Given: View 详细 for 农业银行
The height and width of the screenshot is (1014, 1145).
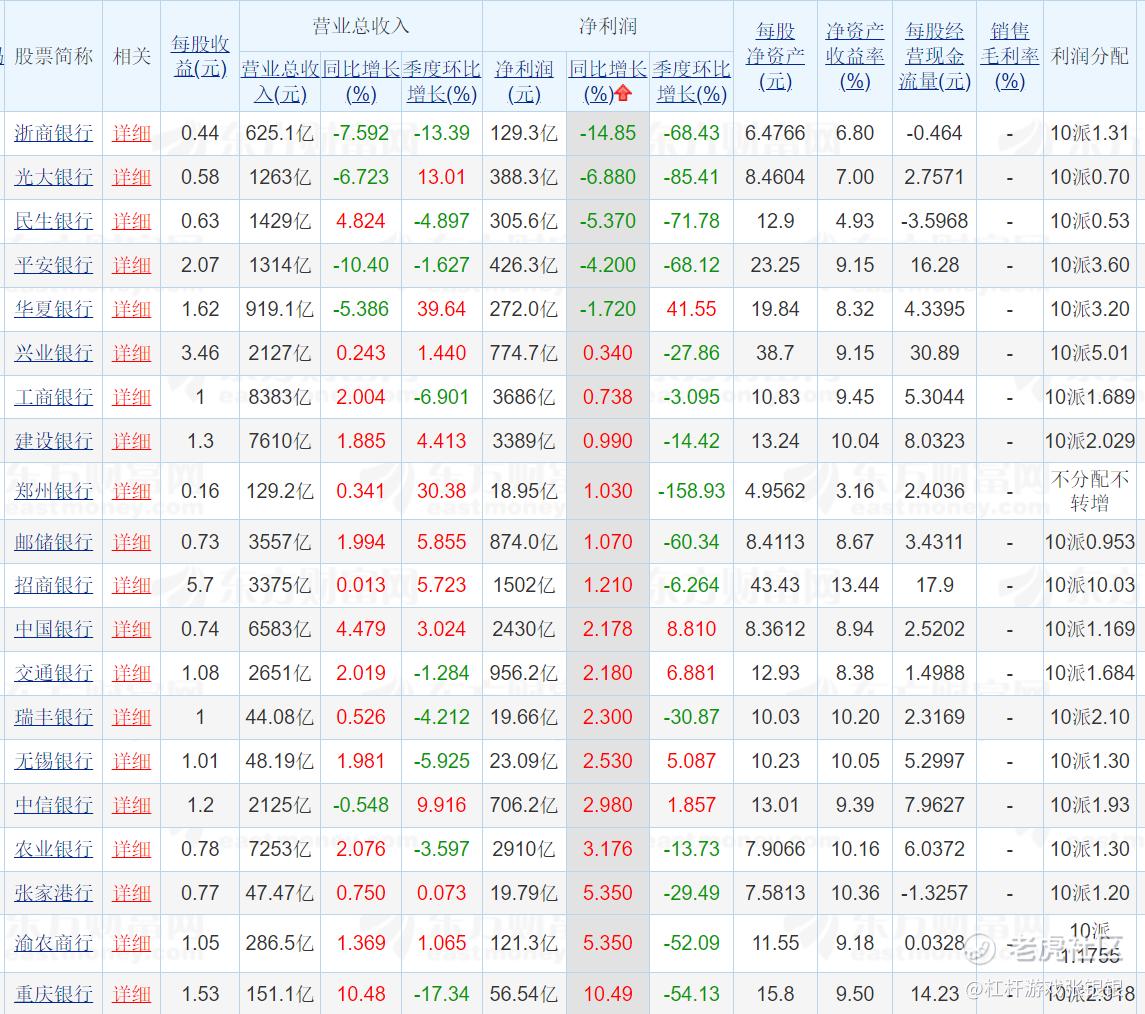Looking at the screenshot, I should pyautogui.click(x=131, y=849).
